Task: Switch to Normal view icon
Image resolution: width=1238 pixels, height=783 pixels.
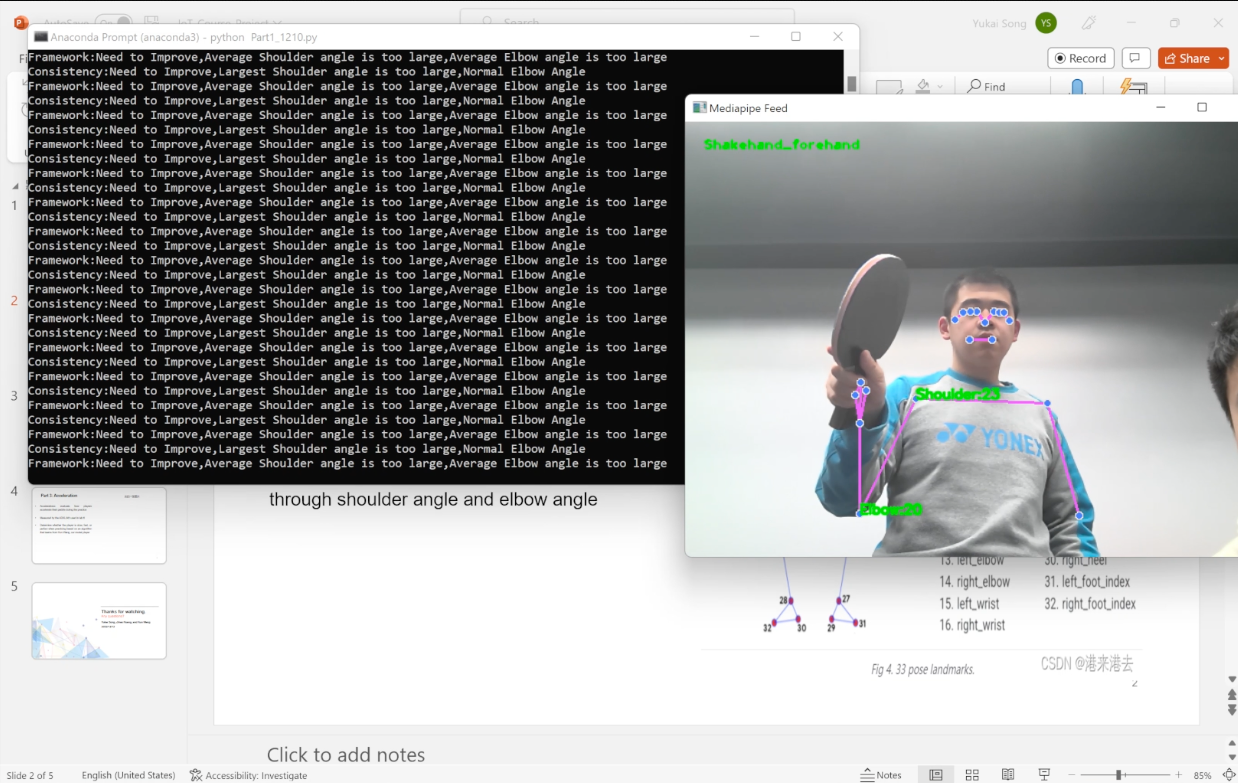Action: coord(936,775)
